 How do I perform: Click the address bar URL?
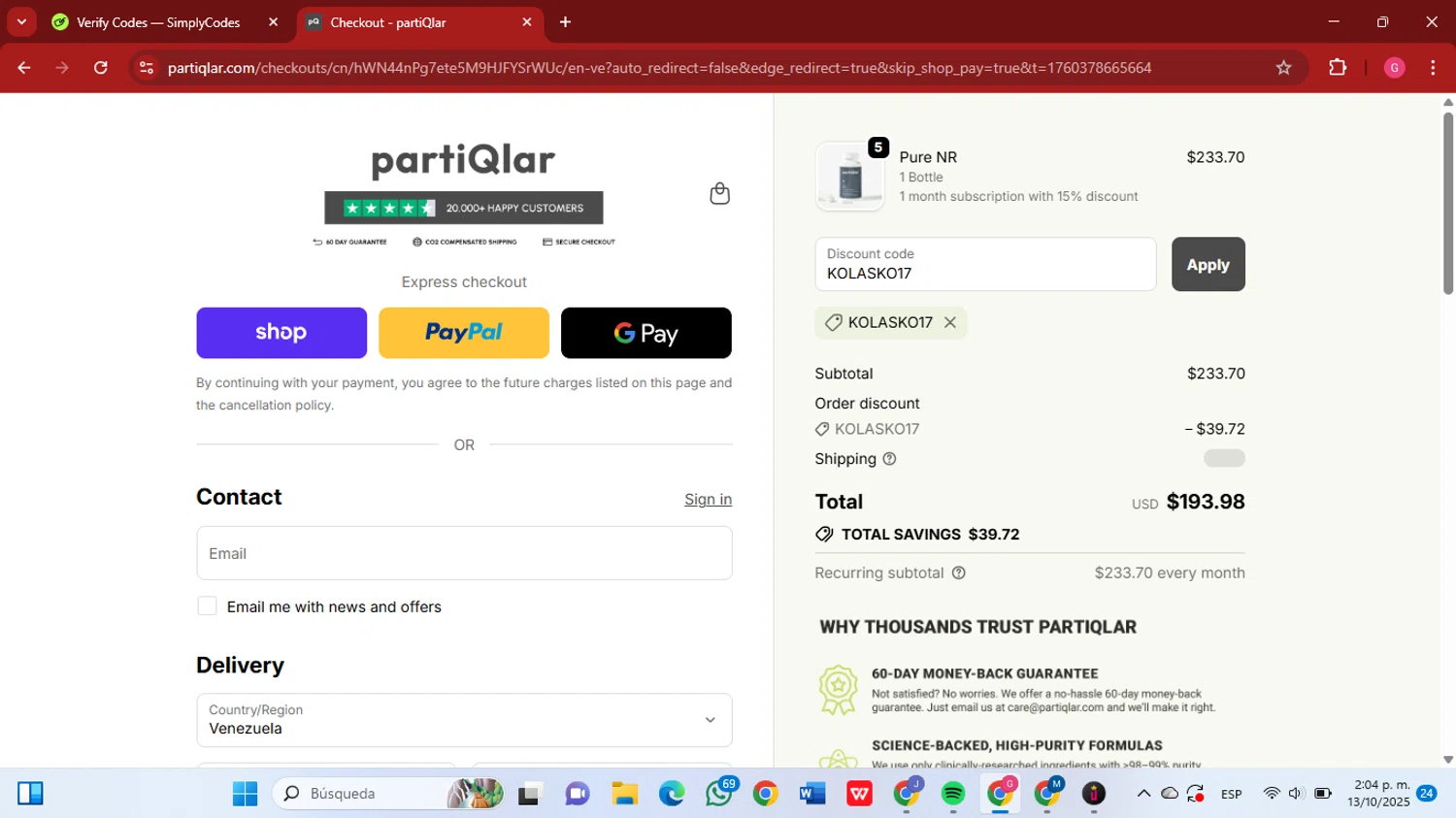(x=659, y=68)
